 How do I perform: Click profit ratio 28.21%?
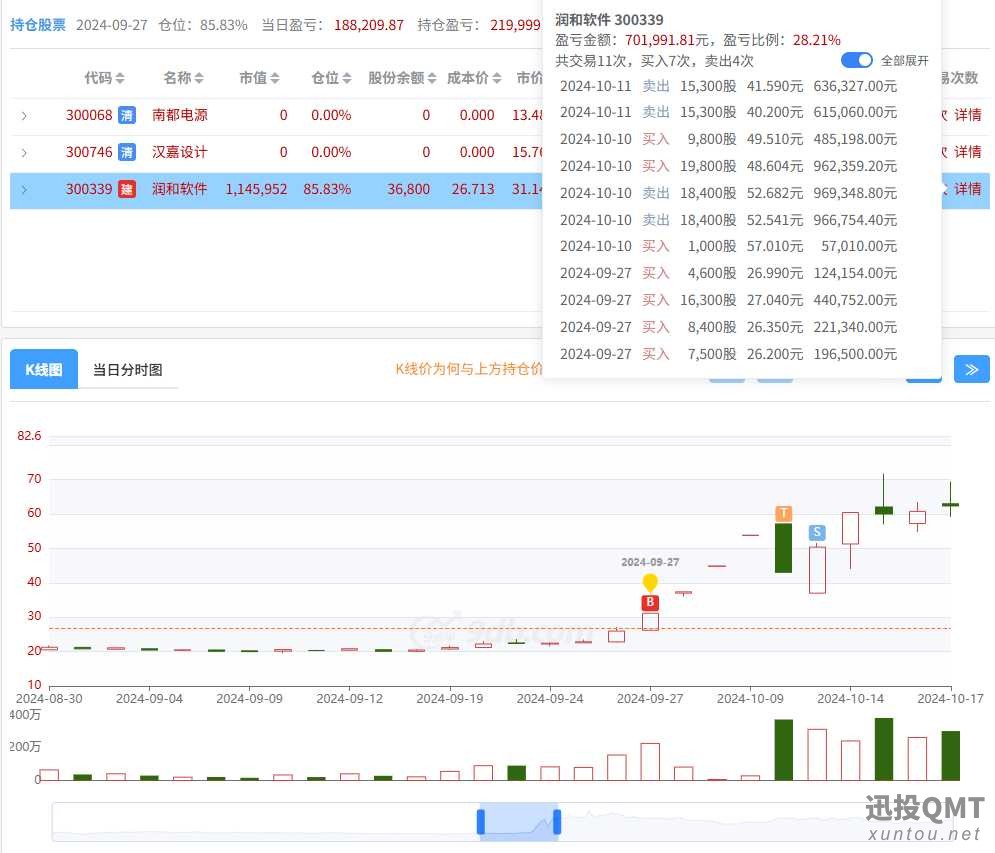817,40
